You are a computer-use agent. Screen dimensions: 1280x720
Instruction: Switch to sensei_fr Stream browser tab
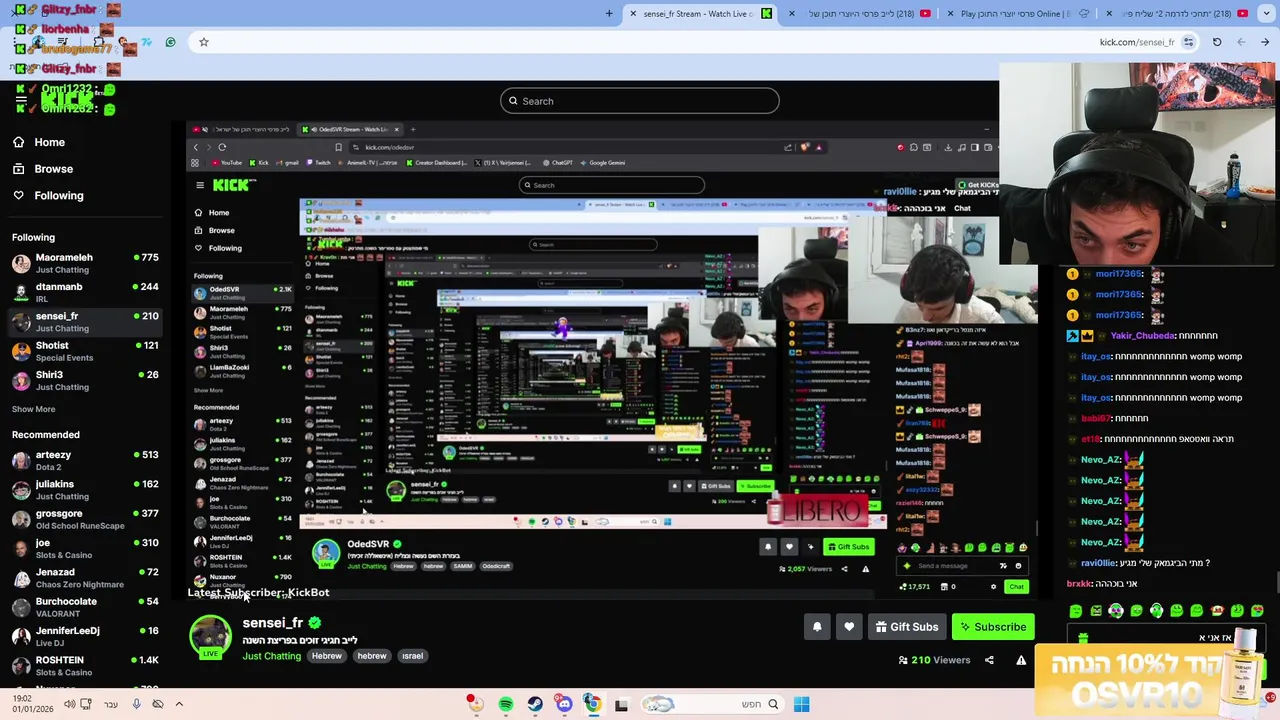(x=703, y=14)
